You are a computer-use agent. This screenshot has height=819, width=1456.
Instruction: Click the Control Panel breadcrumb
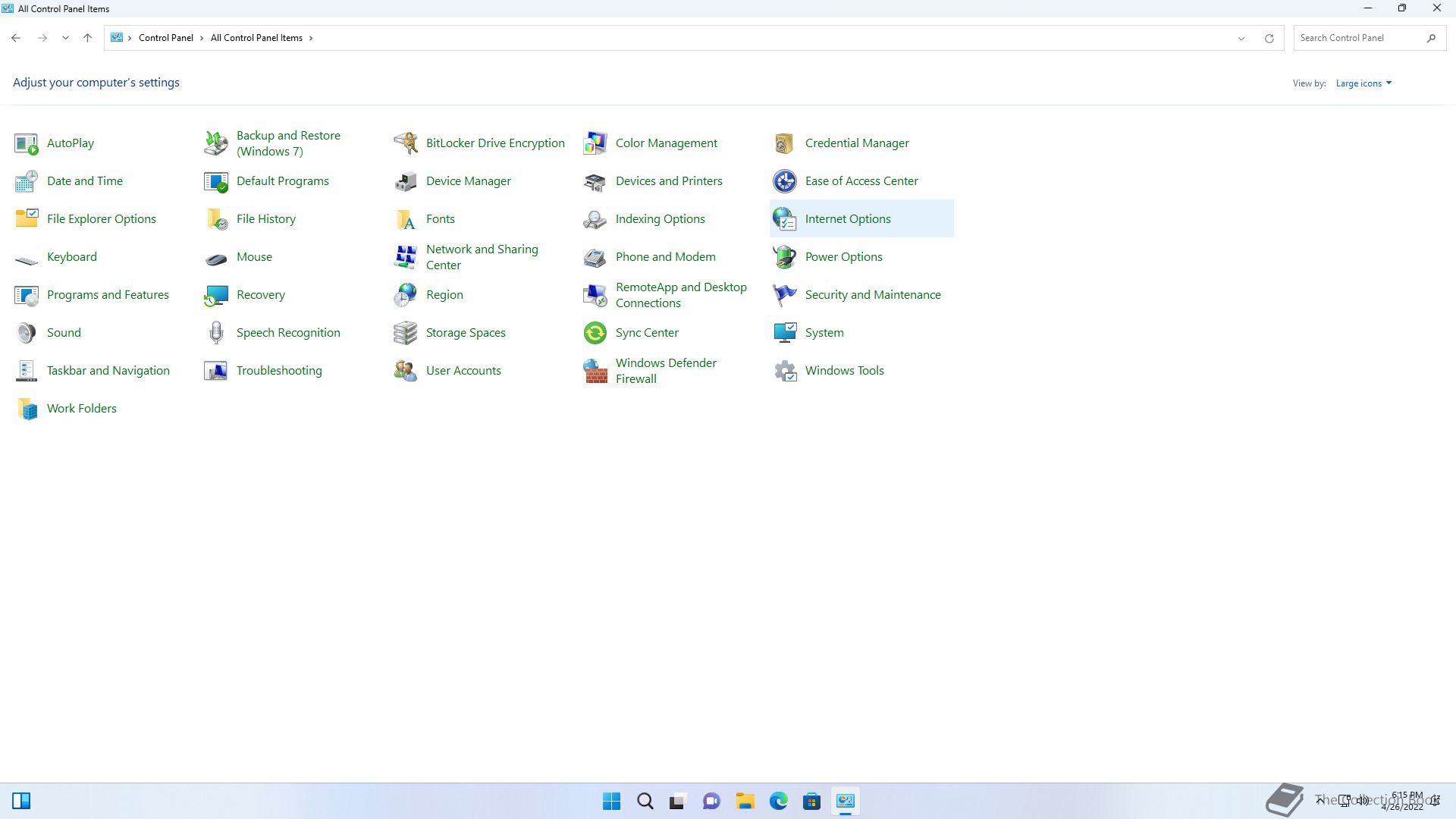[x=165, y=38]
